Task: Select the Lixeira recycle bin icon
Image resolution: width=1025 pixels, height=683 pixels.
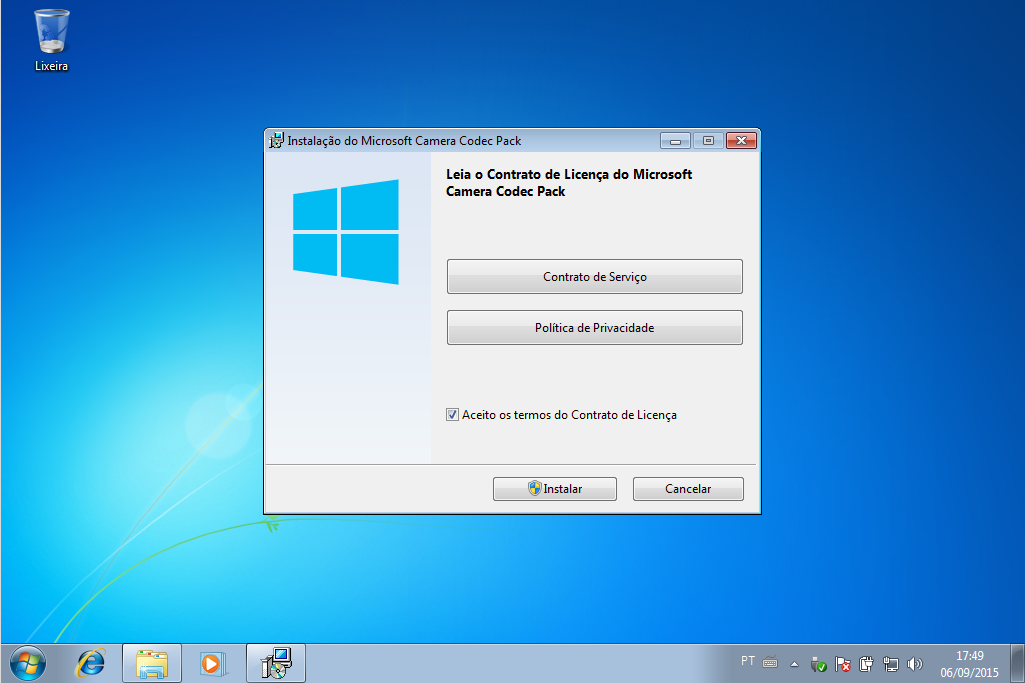Action: (x=51, y=39)
